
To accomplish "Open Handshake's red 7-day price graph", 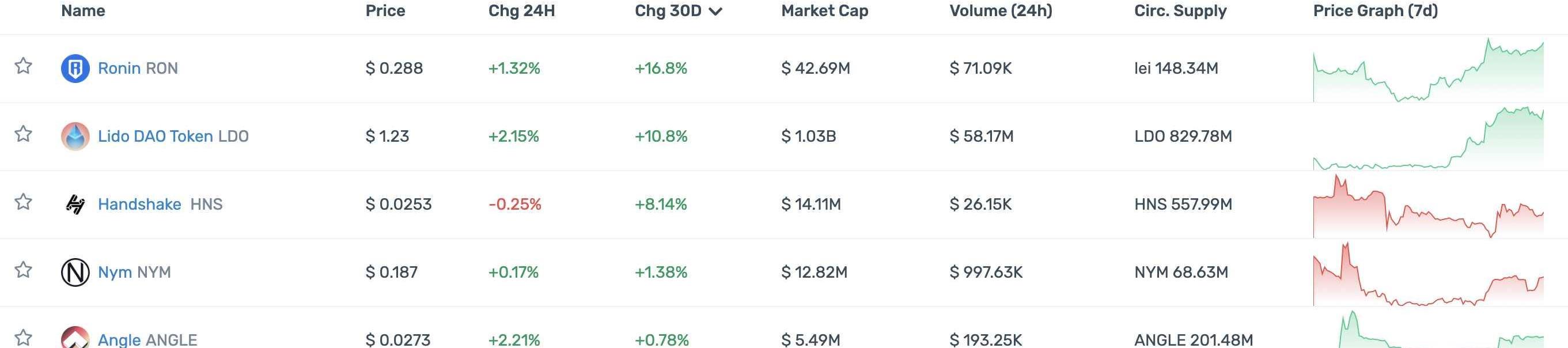I will (1428, 208).
